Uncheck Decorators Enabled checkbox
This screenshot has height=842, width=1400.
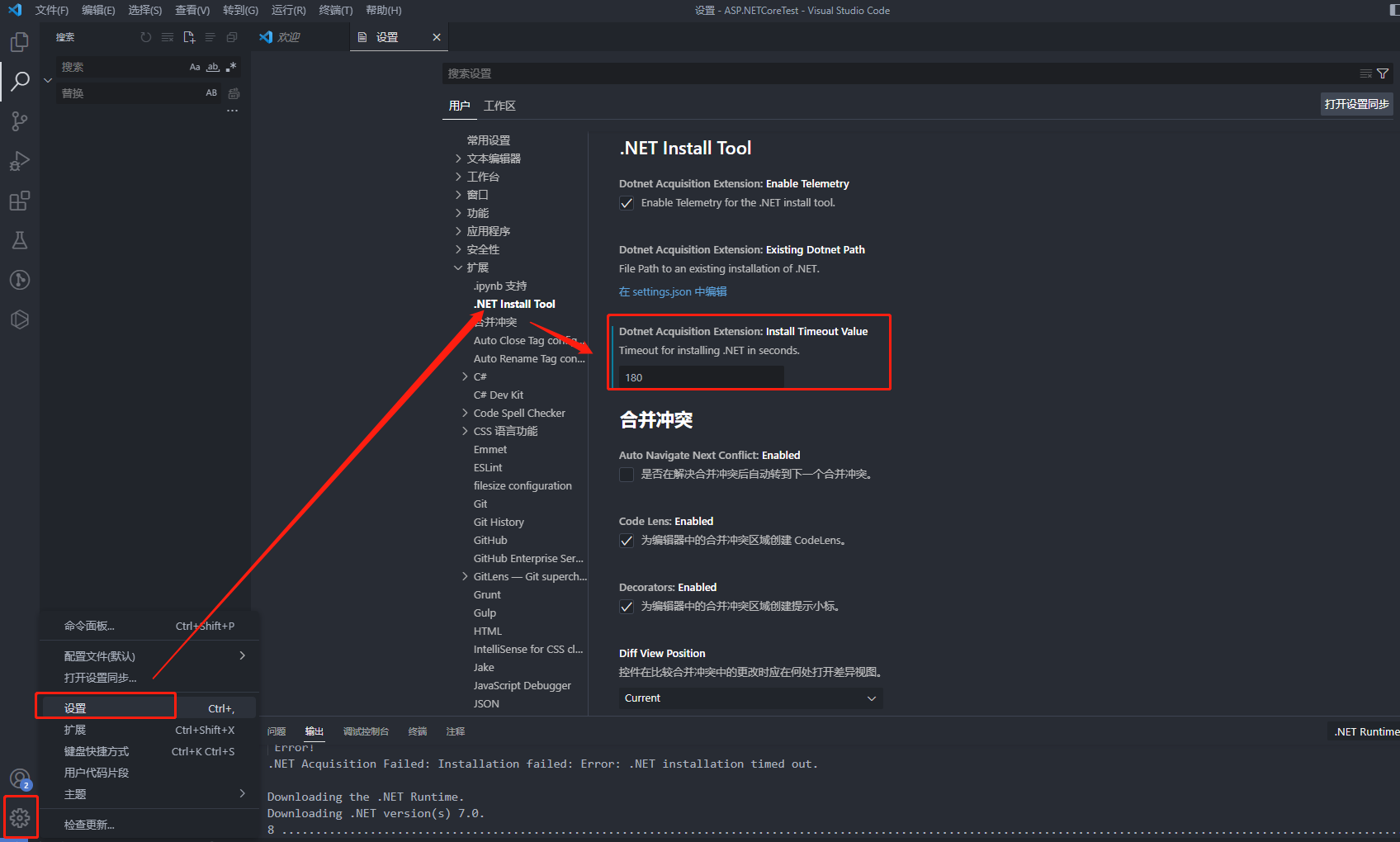tap(627, 607)
